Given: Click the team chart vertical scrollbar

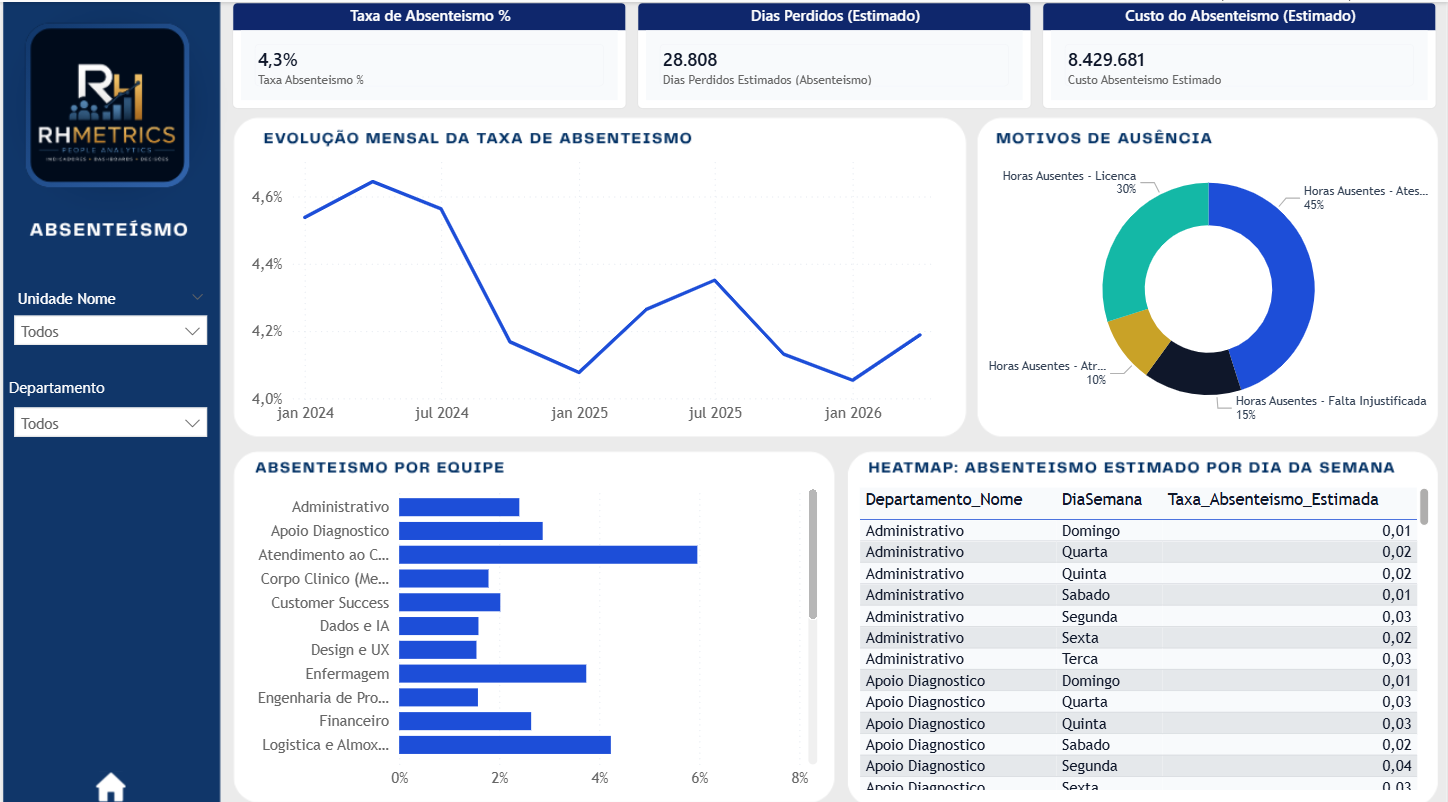Looking at the screenshot, I should click(x=813, y=554).
